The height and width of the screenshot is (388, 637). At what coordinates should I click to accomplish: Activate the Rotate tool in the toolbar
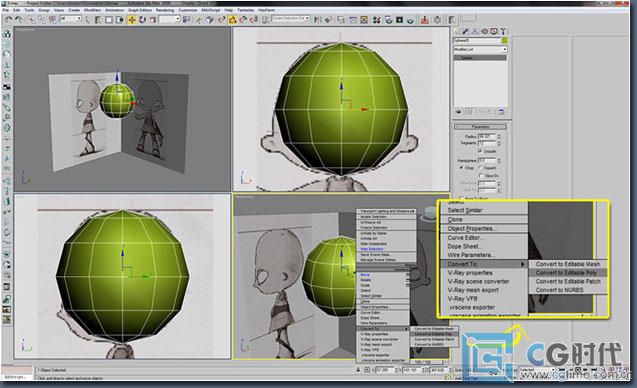click(x=142, y=20)
